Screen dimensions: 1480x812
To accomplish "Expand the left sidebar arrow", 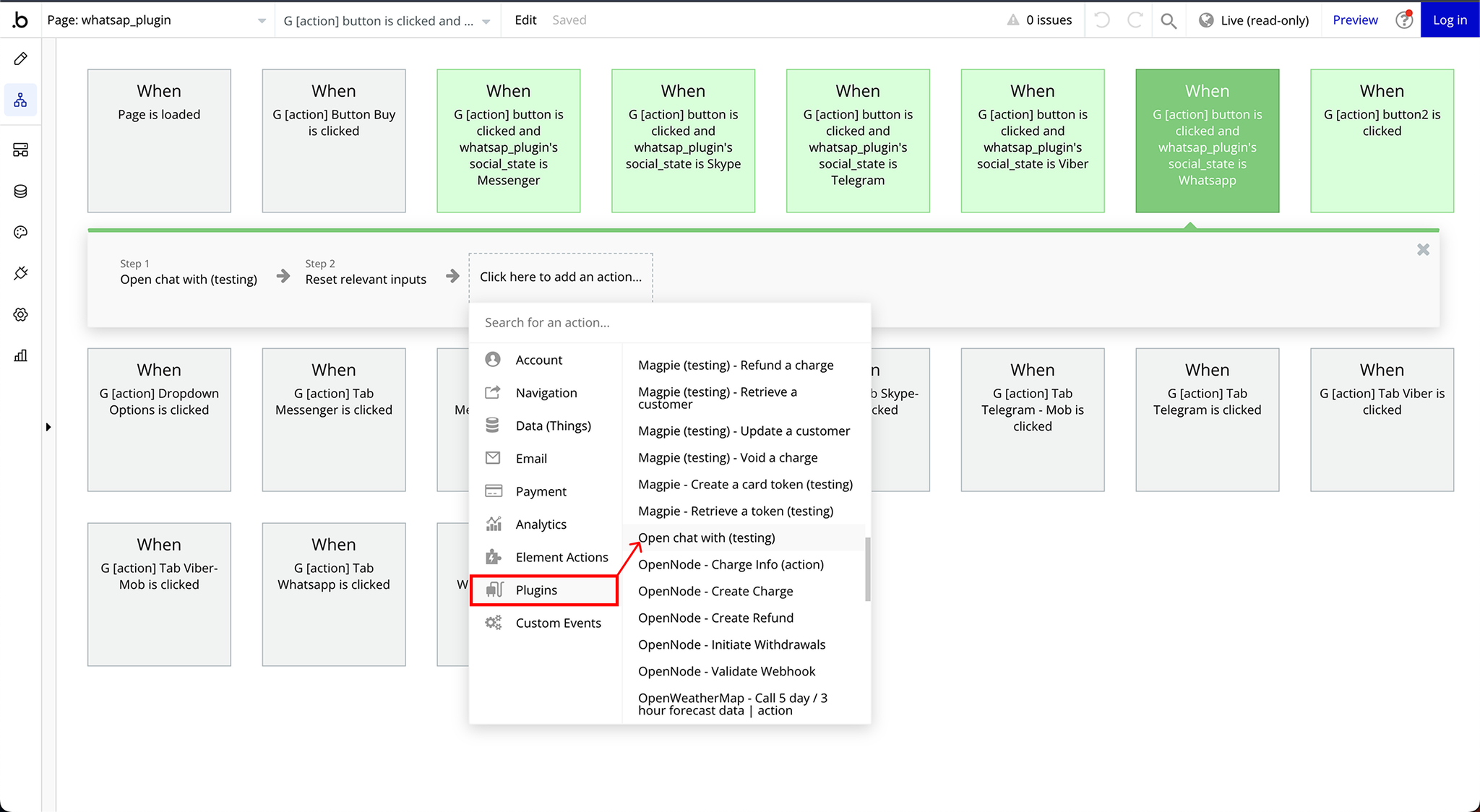I will pos(48,427).
